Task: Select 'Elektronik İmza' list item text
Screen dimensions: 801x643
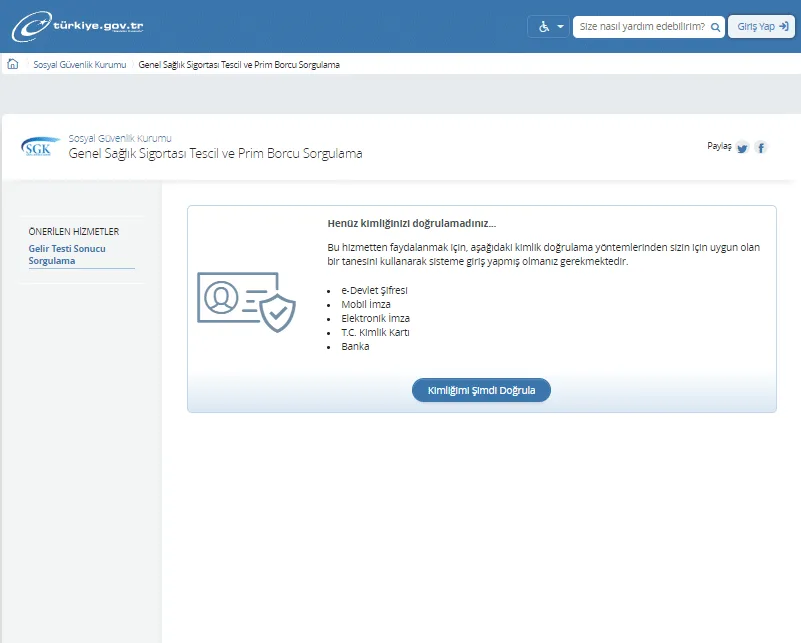Action: [375, 318]
